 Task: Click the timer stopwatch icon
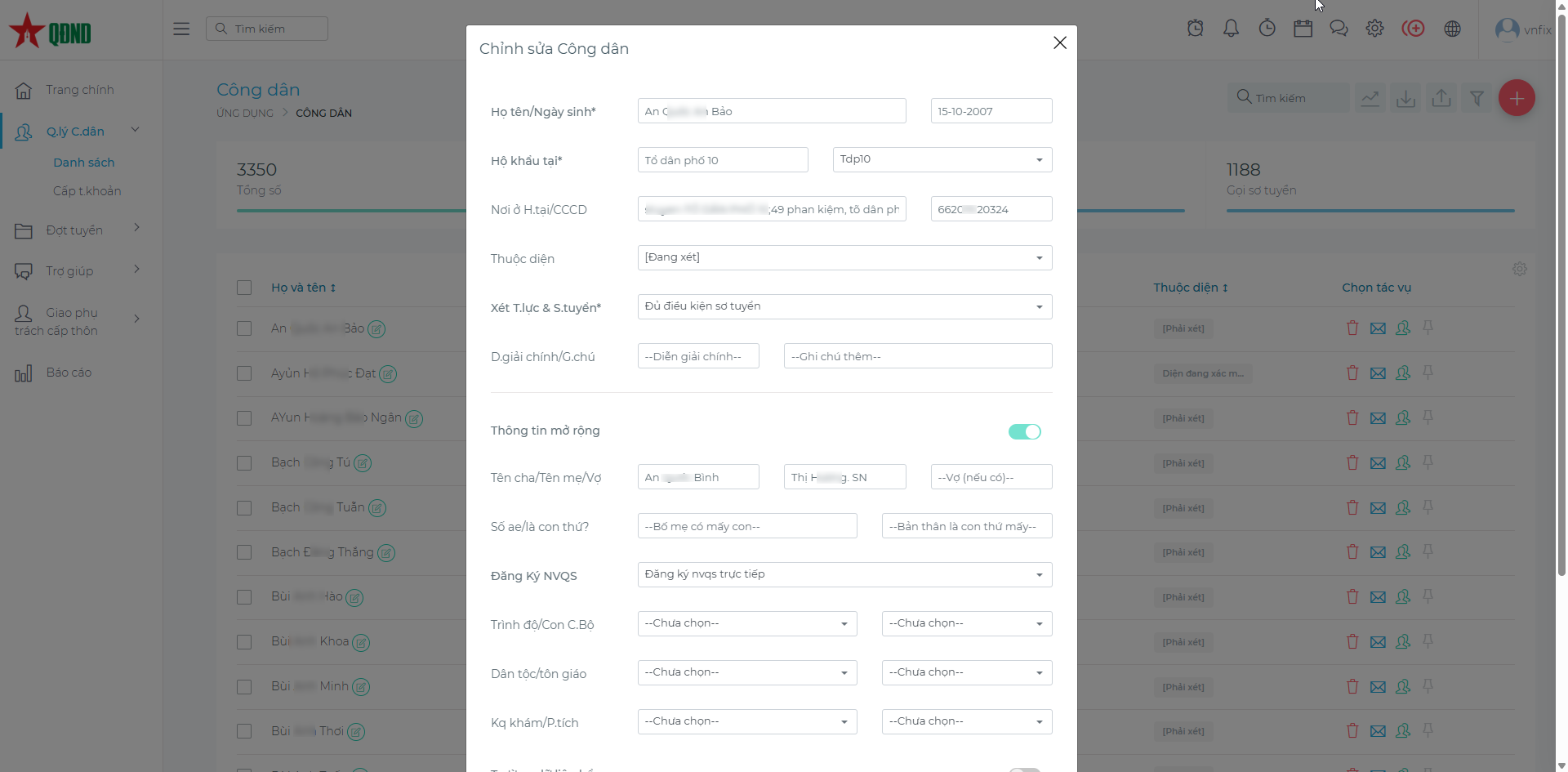1267,29
